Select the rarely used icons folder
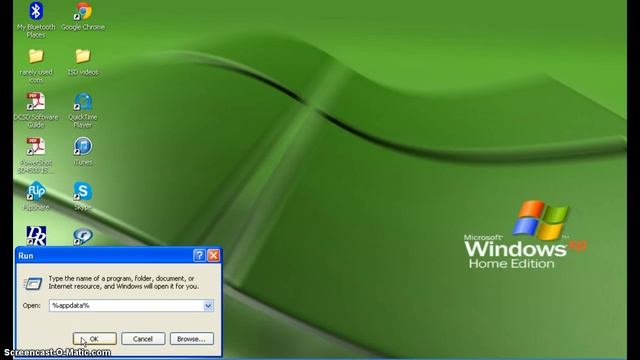This screenshot has width=640, height=360. click(x=36, y=65)
